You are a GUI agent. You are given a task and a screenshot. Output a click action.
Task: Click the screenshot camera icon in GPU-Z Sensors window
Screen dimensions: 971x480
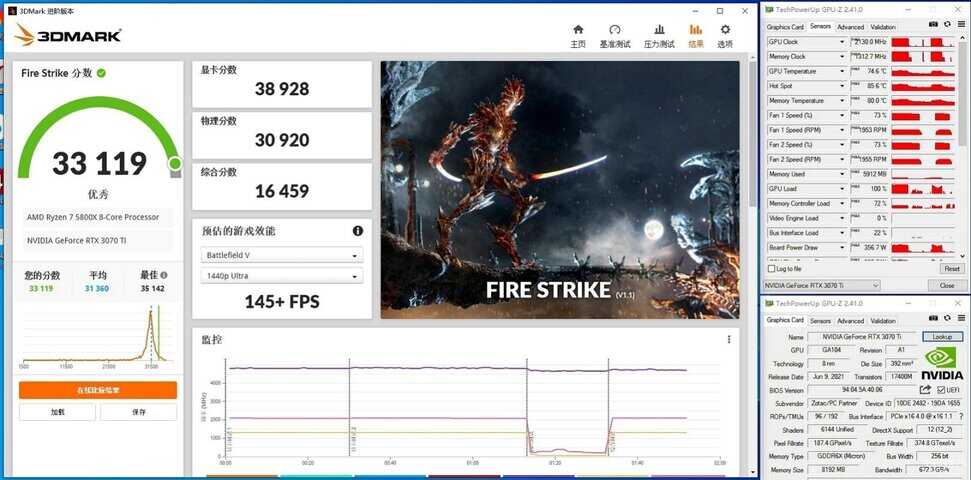click(x=933, y=24)
